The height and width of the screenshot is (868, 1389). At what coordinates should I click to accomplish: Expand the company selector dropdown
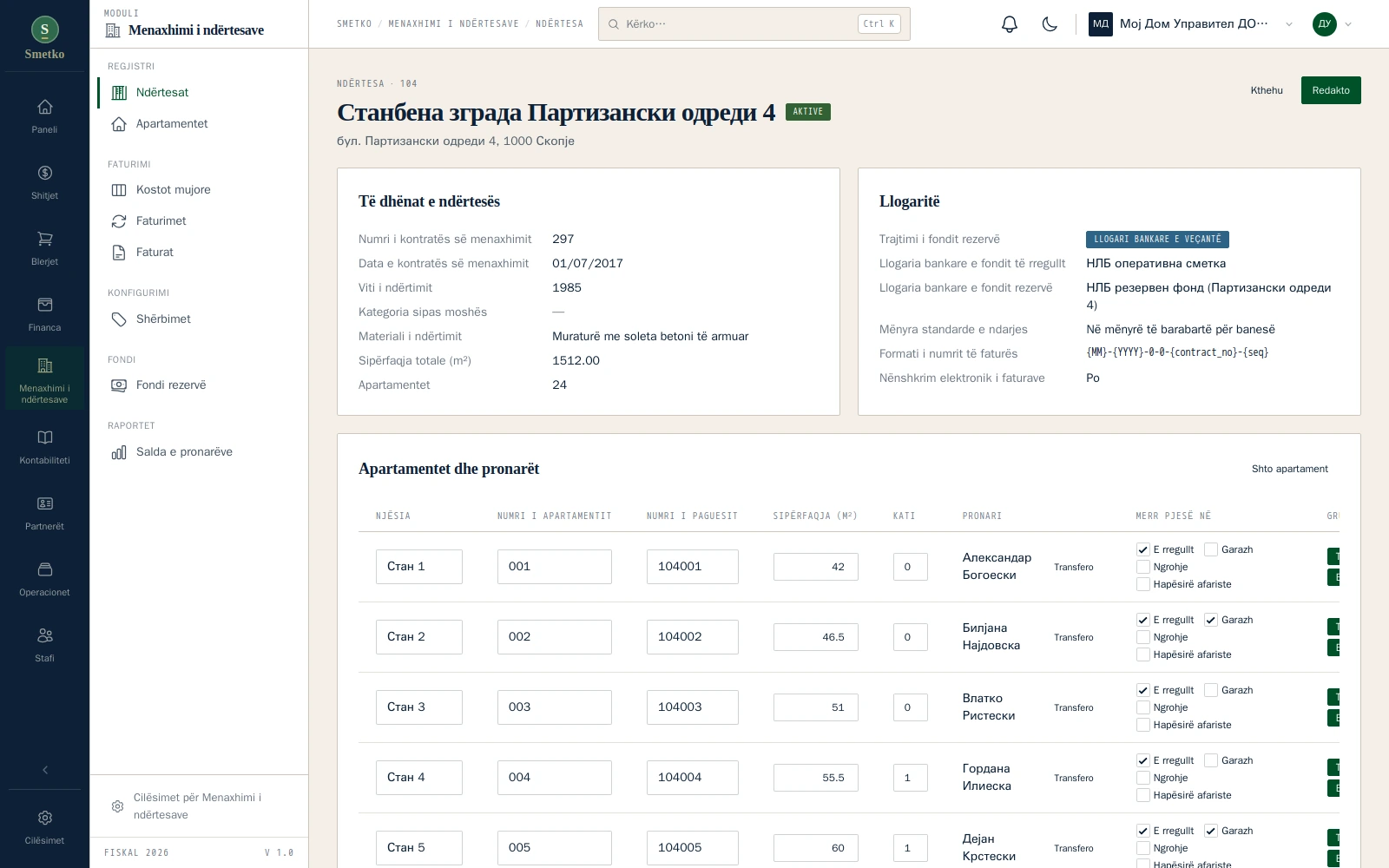coord(1192,24)
